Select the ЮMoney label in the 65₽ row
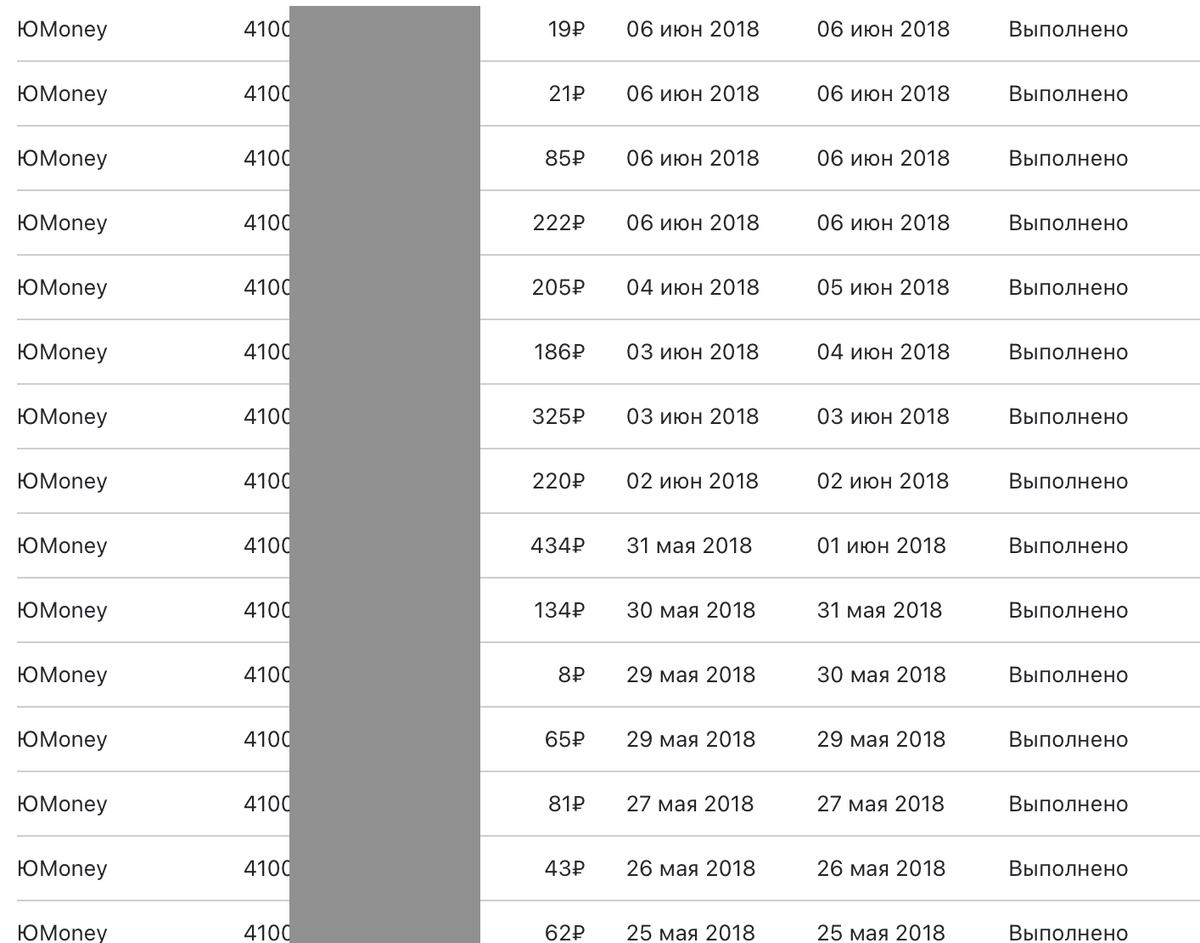The image size is (1200, 943). (x=62, y=740)
